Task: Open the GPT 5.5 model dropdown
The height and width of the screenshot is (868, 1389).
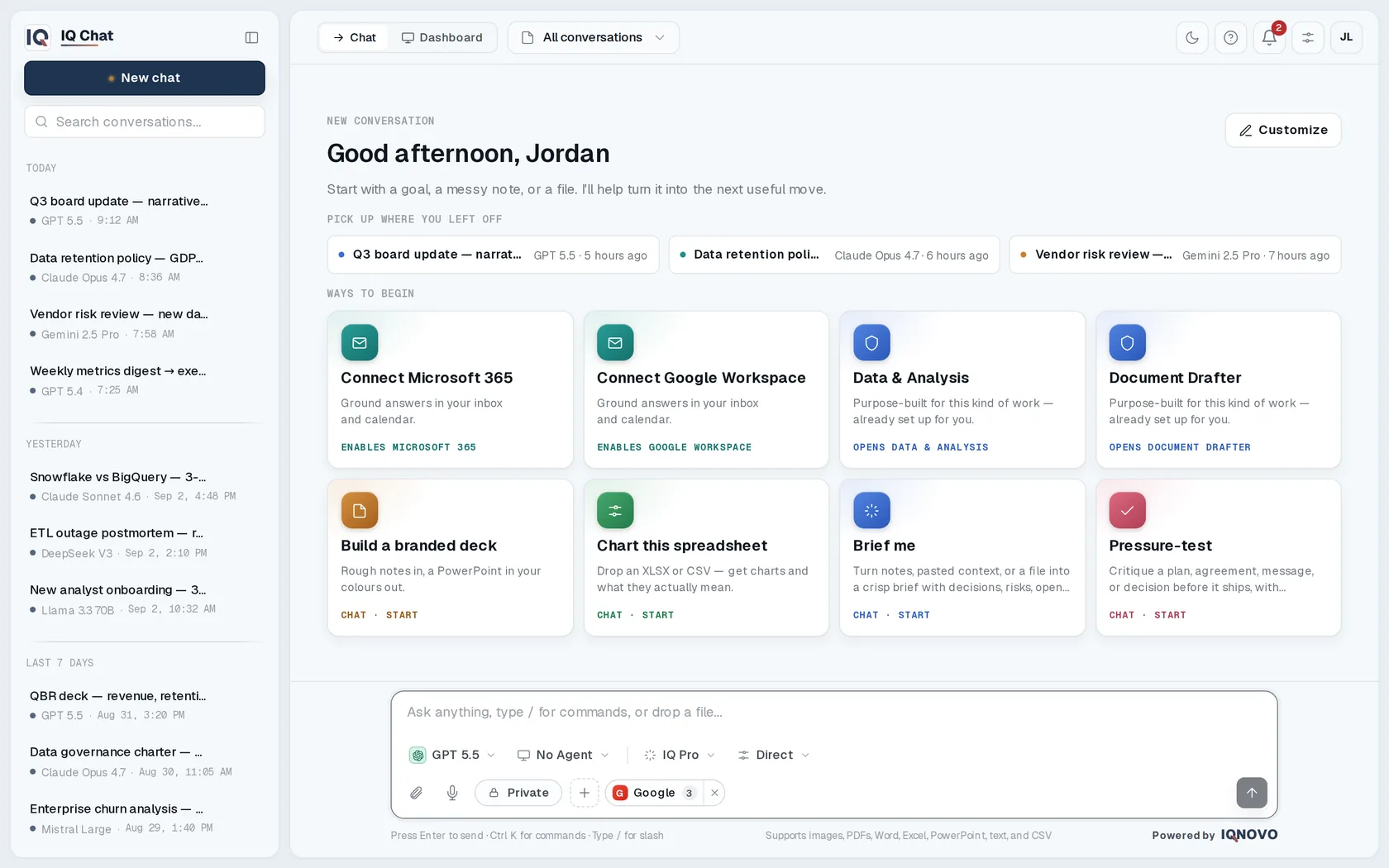Action: coord(452,755)
